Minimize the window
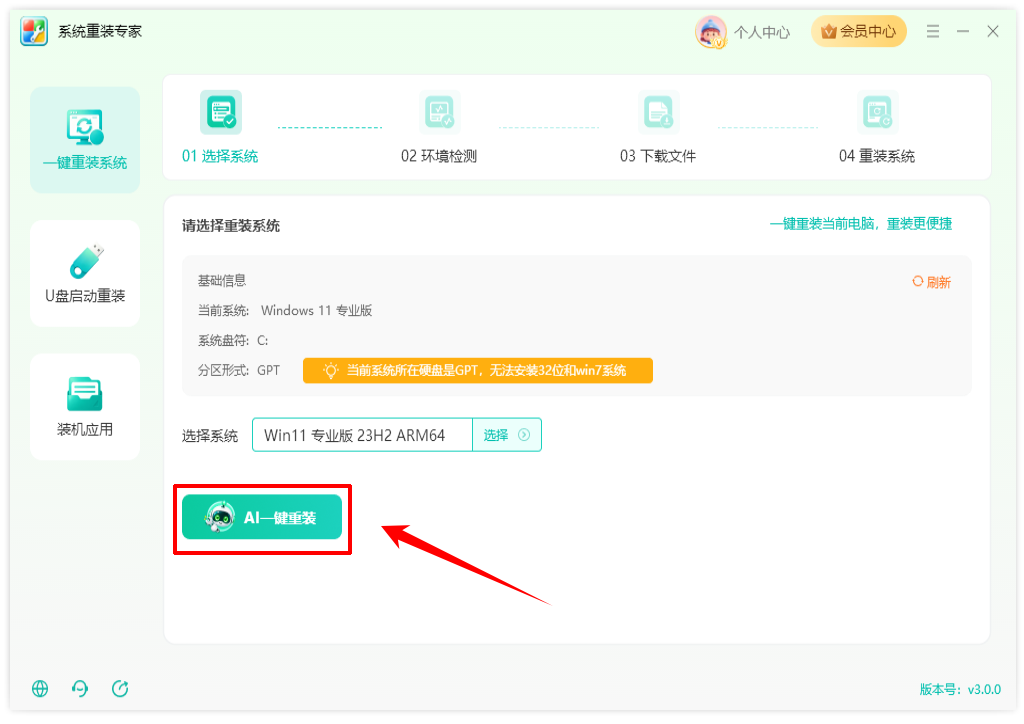Image resolution: width=1024 pixels, height=724 pixels. click(963, 31)
